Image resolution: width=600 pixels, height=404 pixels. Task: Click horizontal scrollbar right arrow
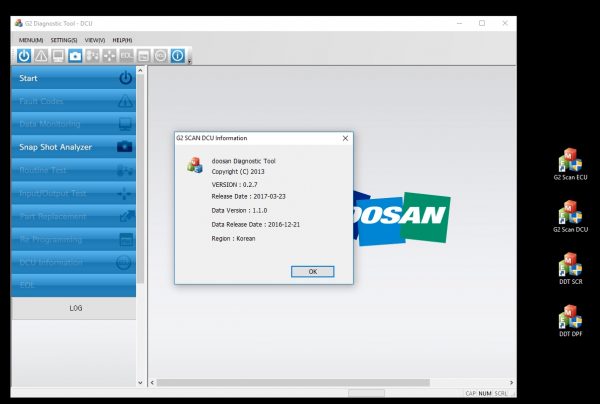511,383
